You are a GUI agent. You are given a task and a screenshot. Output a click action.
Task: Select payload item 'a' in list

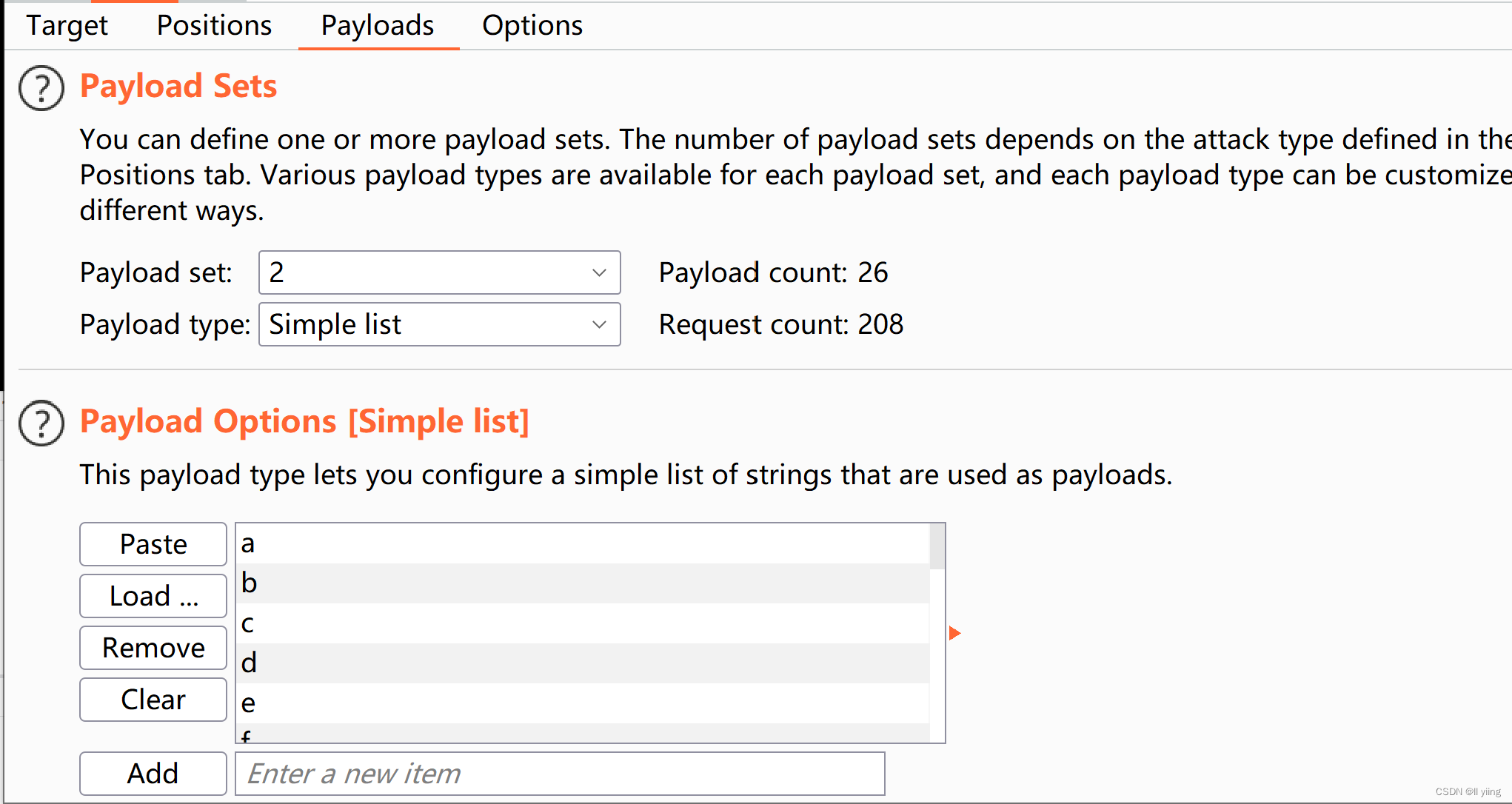[582, 543]
